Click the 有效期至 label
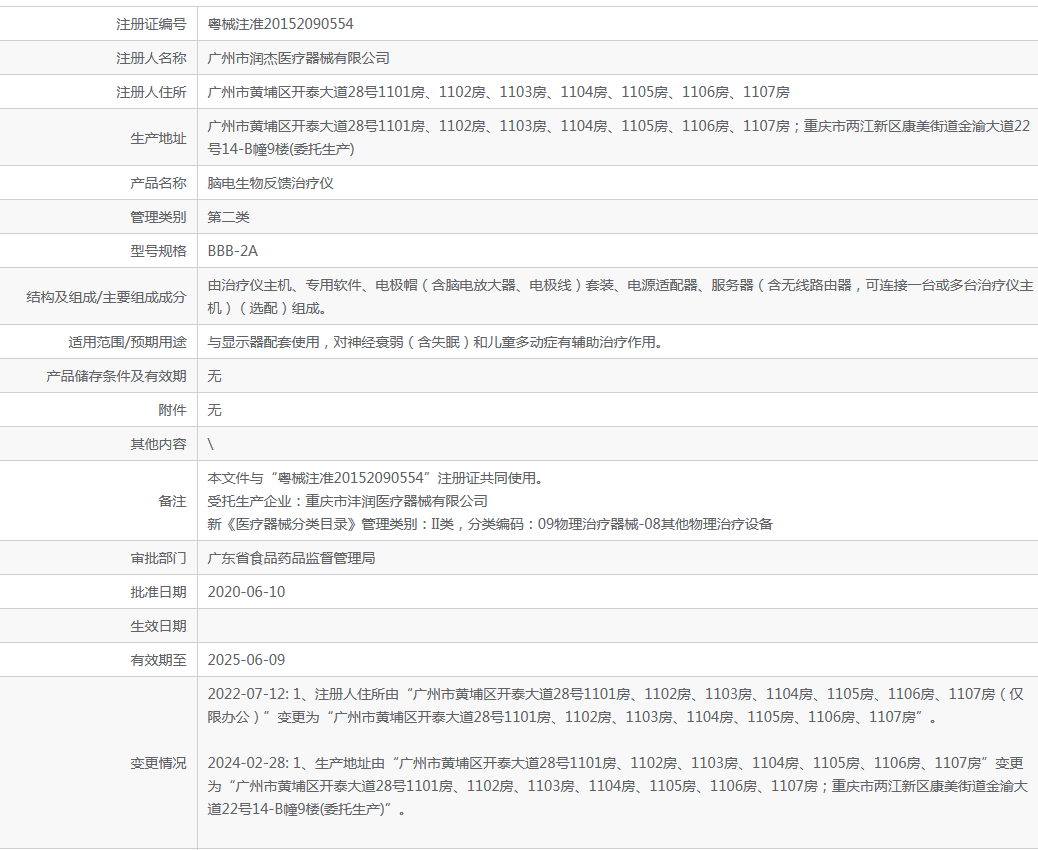 tap(159, 660)
